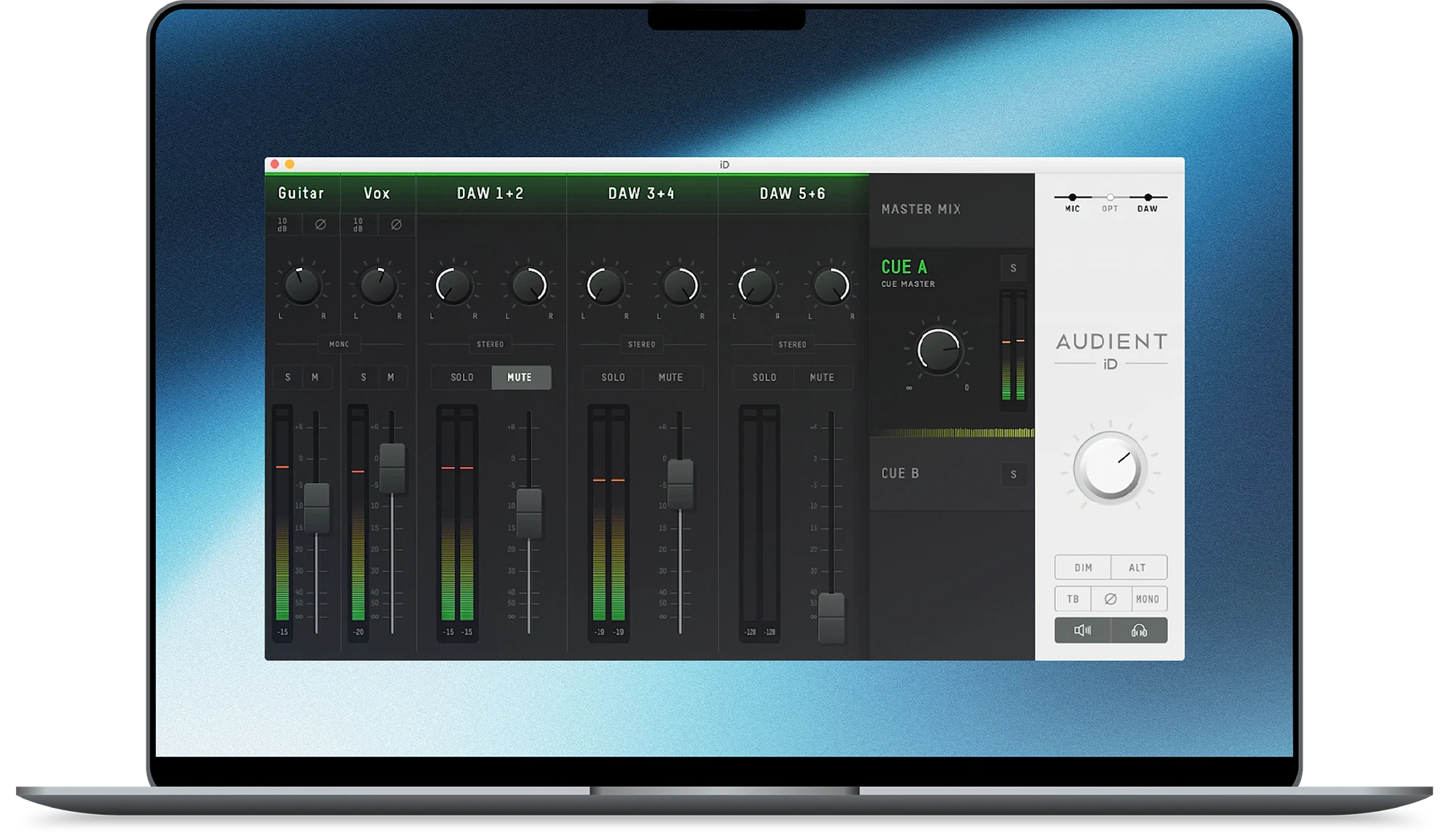1449x840 pixels.
Task: Toggle the master polarity invert icon
Action: [x=1110, y=599]
